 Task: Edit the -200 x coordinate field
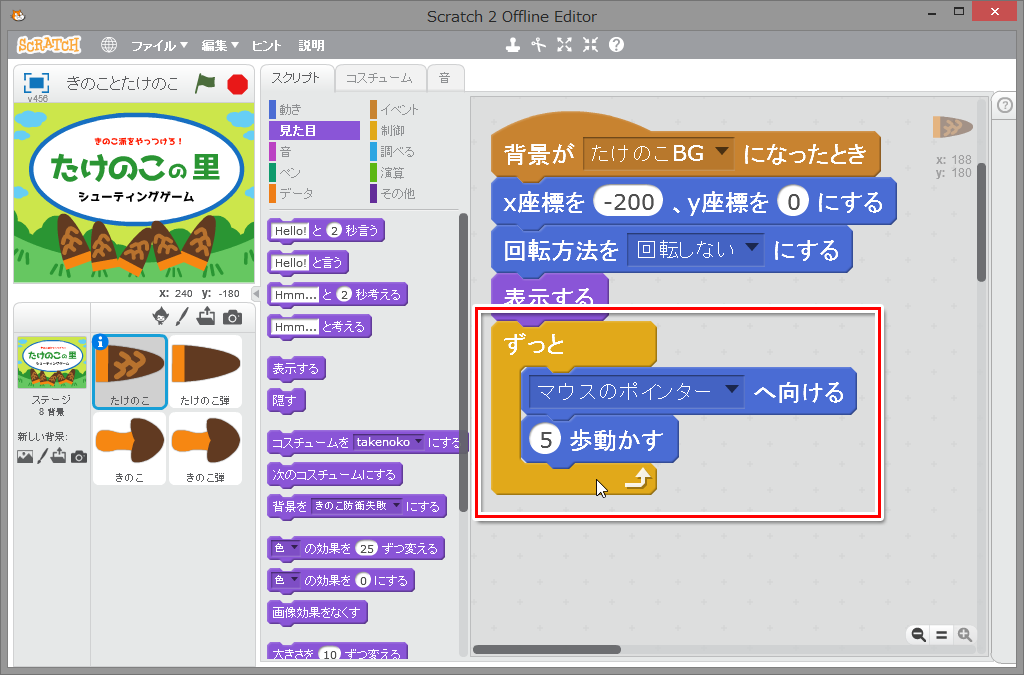click(628, 202)
